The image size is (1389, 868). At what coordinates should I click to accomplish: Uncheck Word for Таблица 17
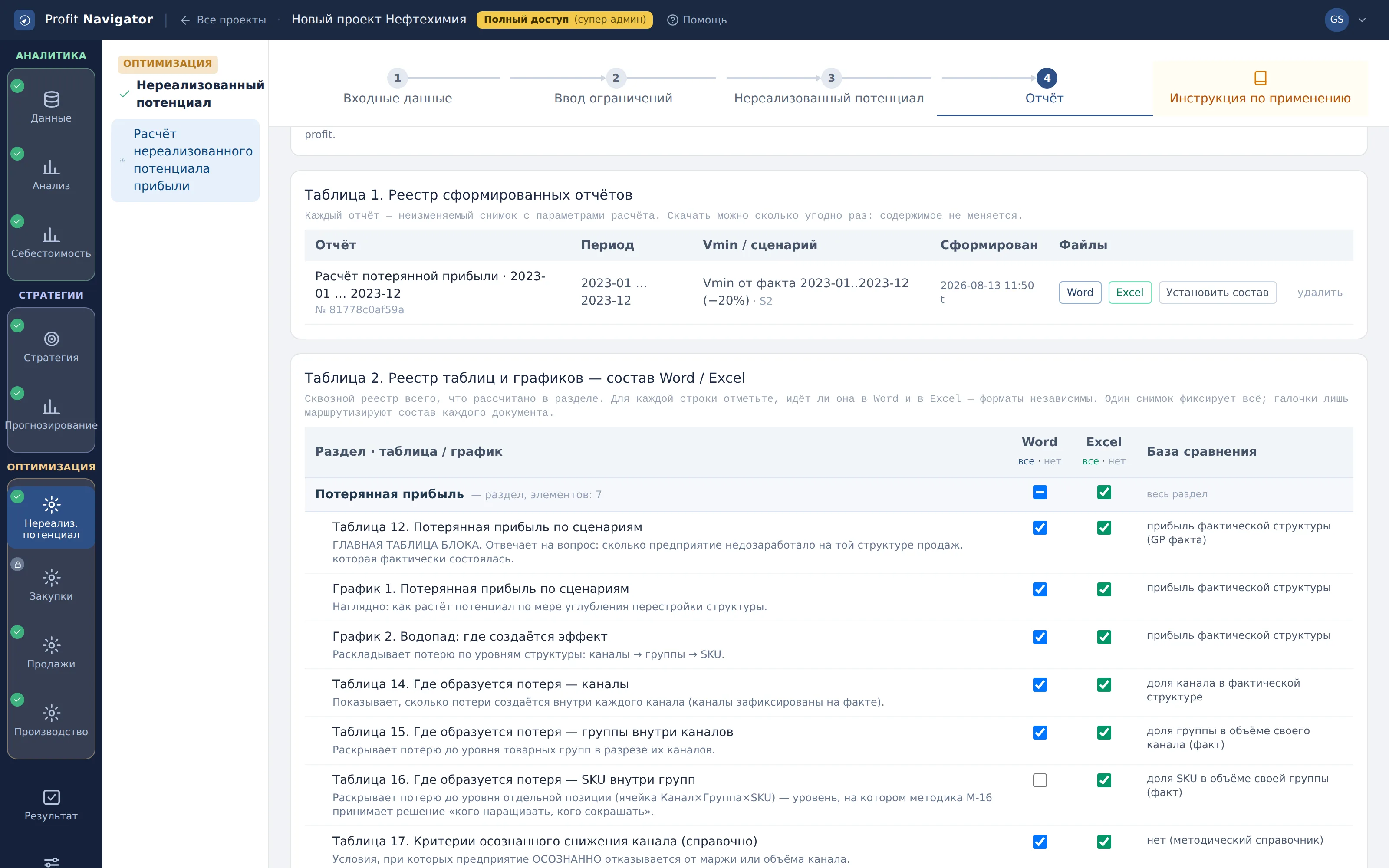1040,842
